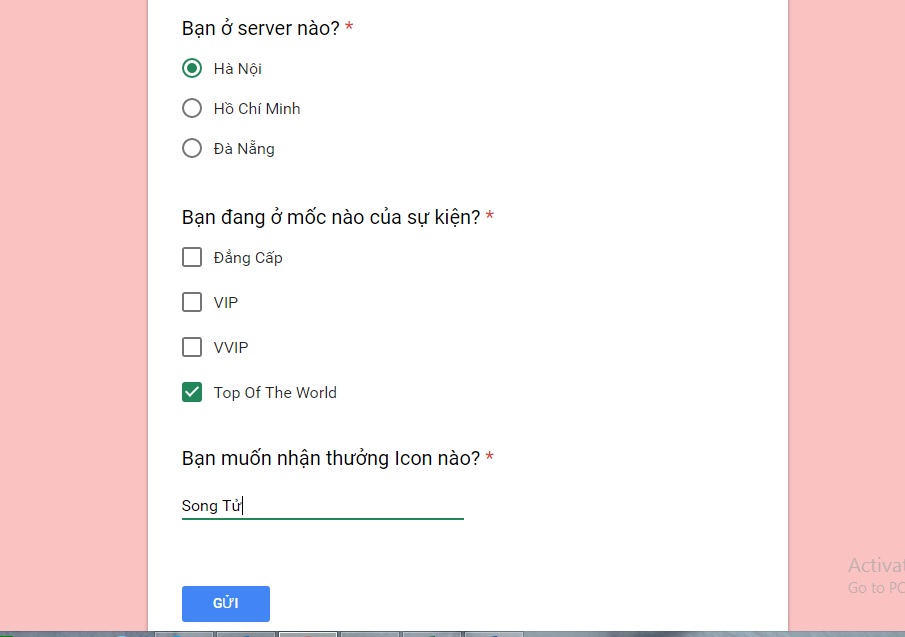Screen dimensions: 905x637
Task: Click the 'Bạn ở server nào?' question title
Action: [x=261, y=28]
